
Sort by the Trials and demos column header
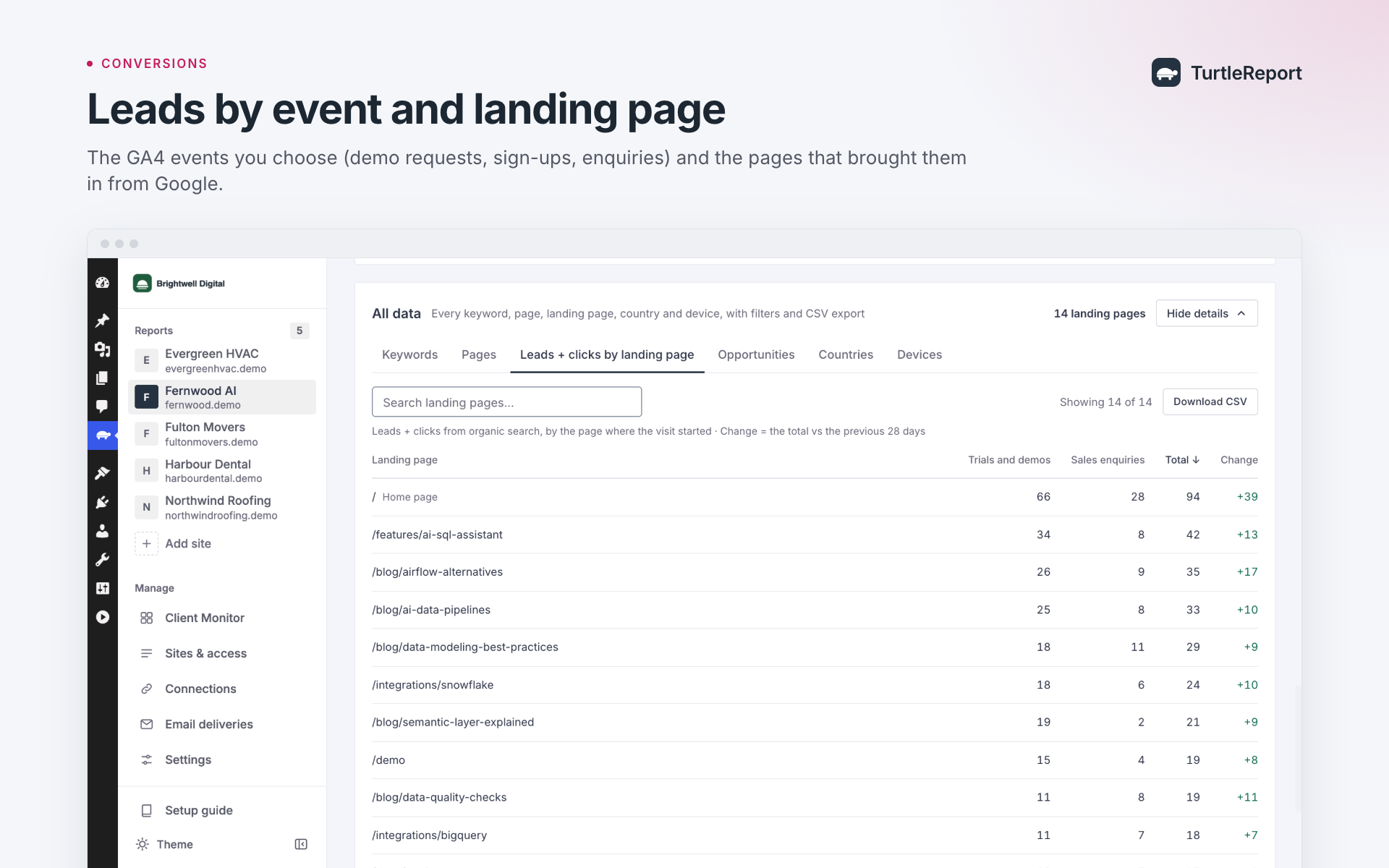point(1008,460)
